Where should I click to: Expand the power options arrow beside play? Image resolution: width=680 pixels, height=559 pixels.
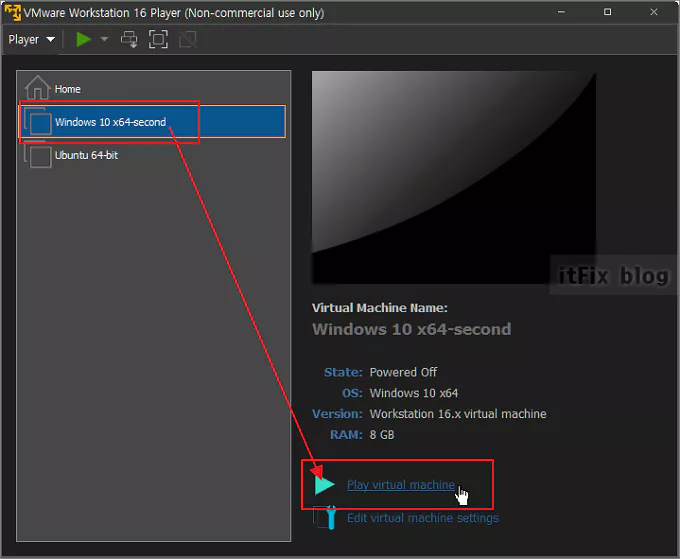(104, 39)
